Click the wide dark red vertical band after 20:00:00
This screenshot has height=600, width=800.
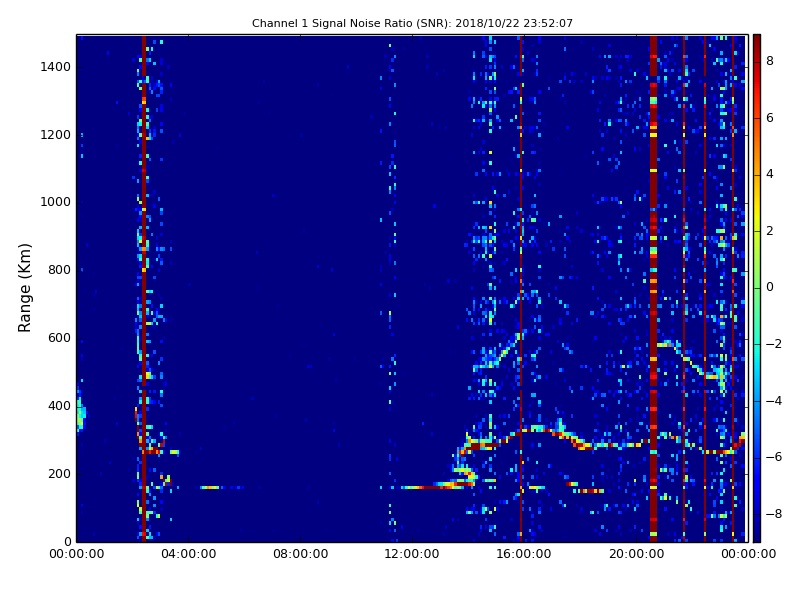point(654,288)
